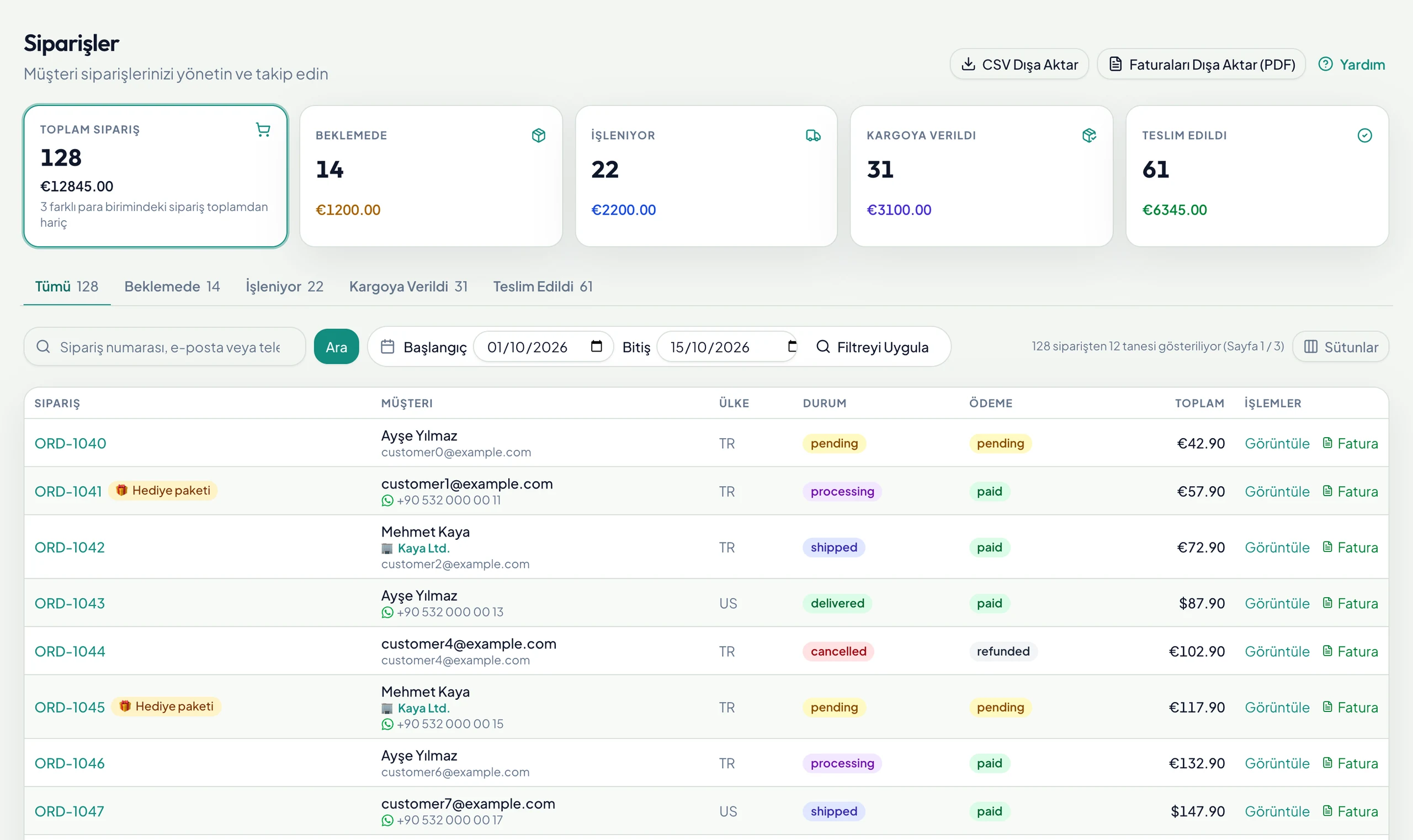Click Faturaları Dışa Aktar (PDF) button
Image resolution: width=1413 pixels, height=840 pixels.
tap(1201, 65)
